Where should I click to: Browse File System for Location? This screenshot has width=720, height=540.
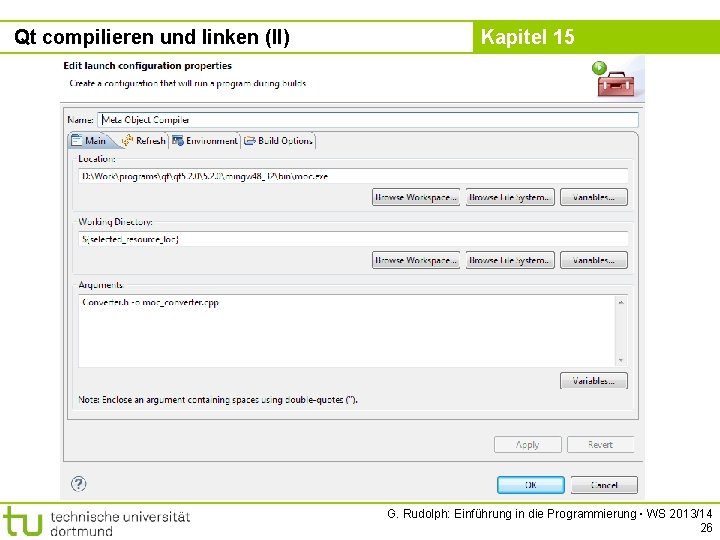point(510,197)
